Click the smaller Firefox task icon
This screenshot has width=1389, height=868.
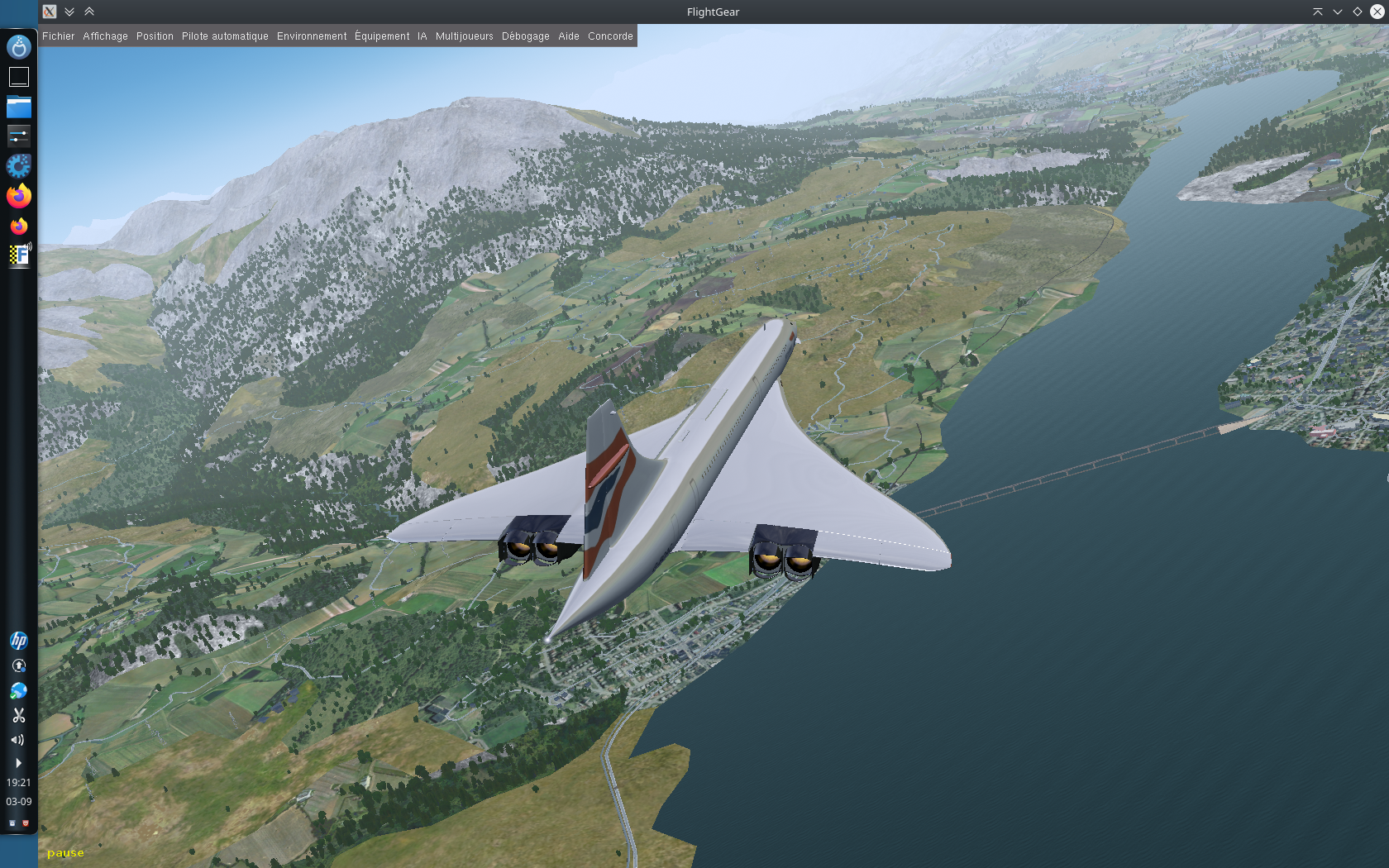18,226
